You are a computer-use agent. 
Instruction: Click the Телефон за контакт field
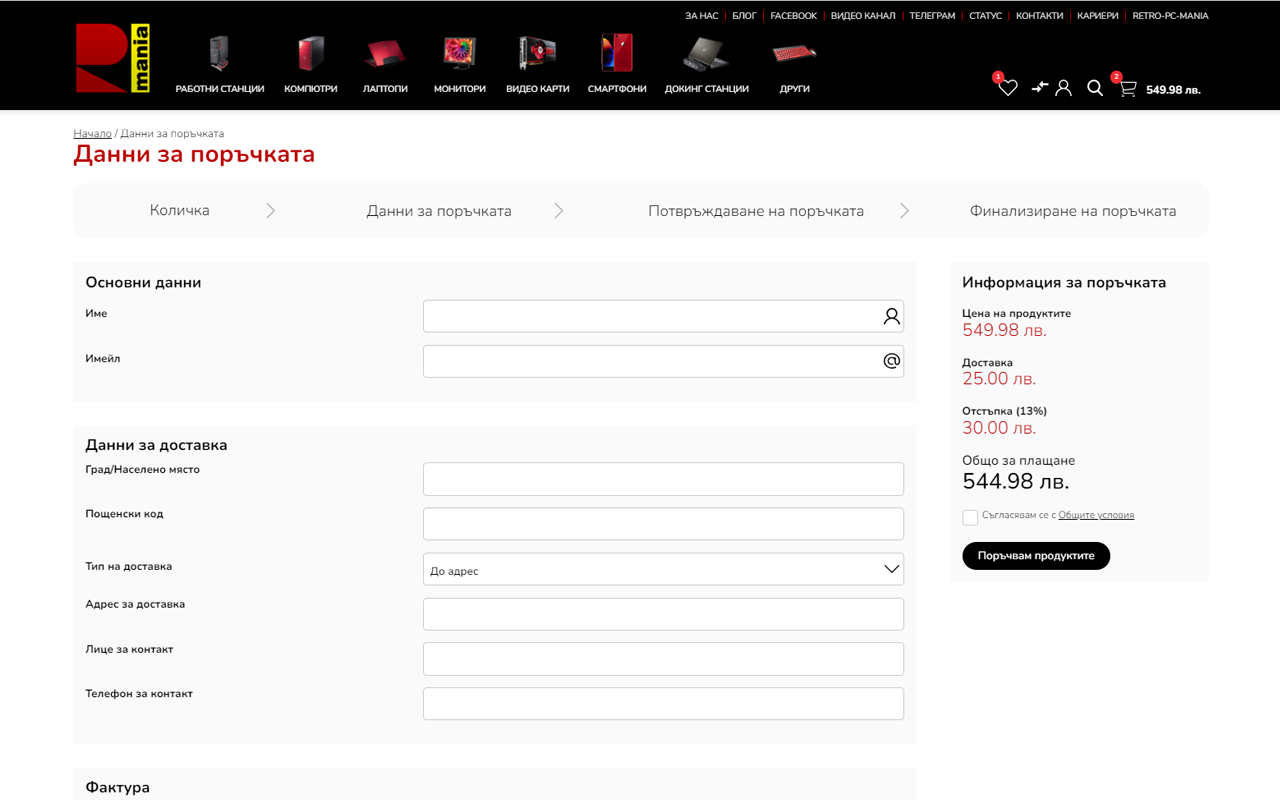coord(663,704)
